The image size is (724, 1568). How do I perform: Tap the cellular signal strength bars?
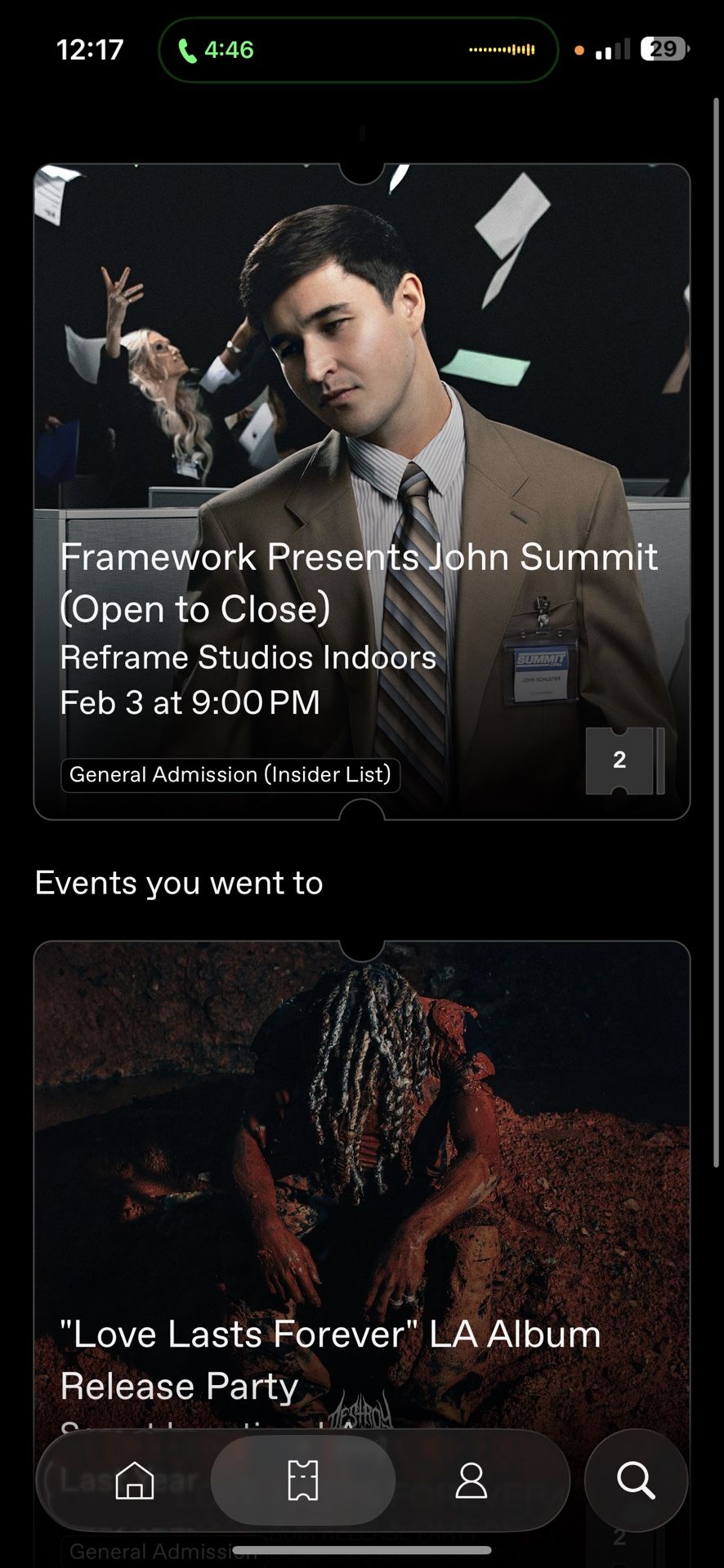pyautogui.click(x=613, y=50)
